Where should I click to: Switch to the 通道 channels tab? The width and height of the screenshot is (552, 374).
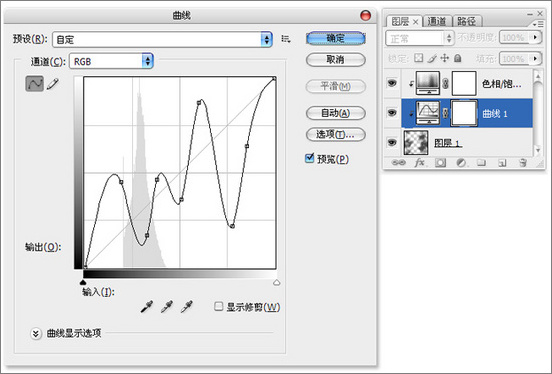coord(437,21)
